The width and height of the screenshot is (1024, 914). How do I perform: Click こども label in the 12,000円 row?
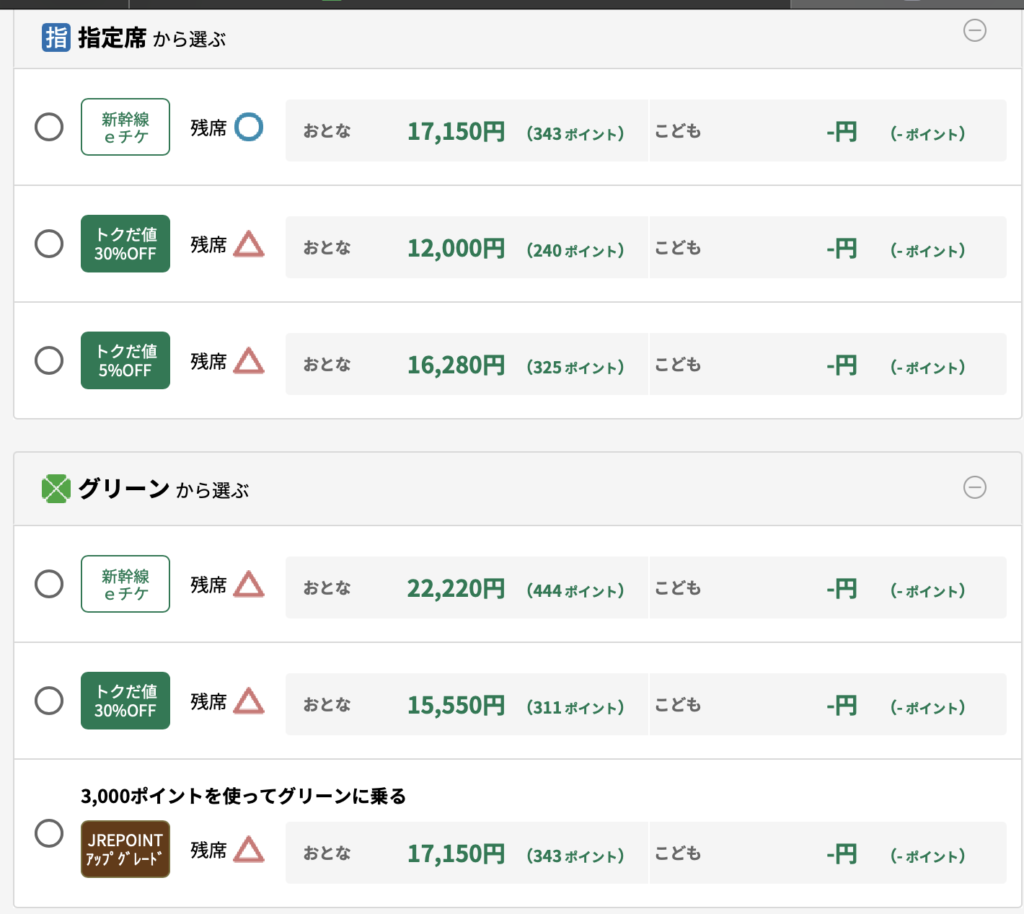(678, 248)
